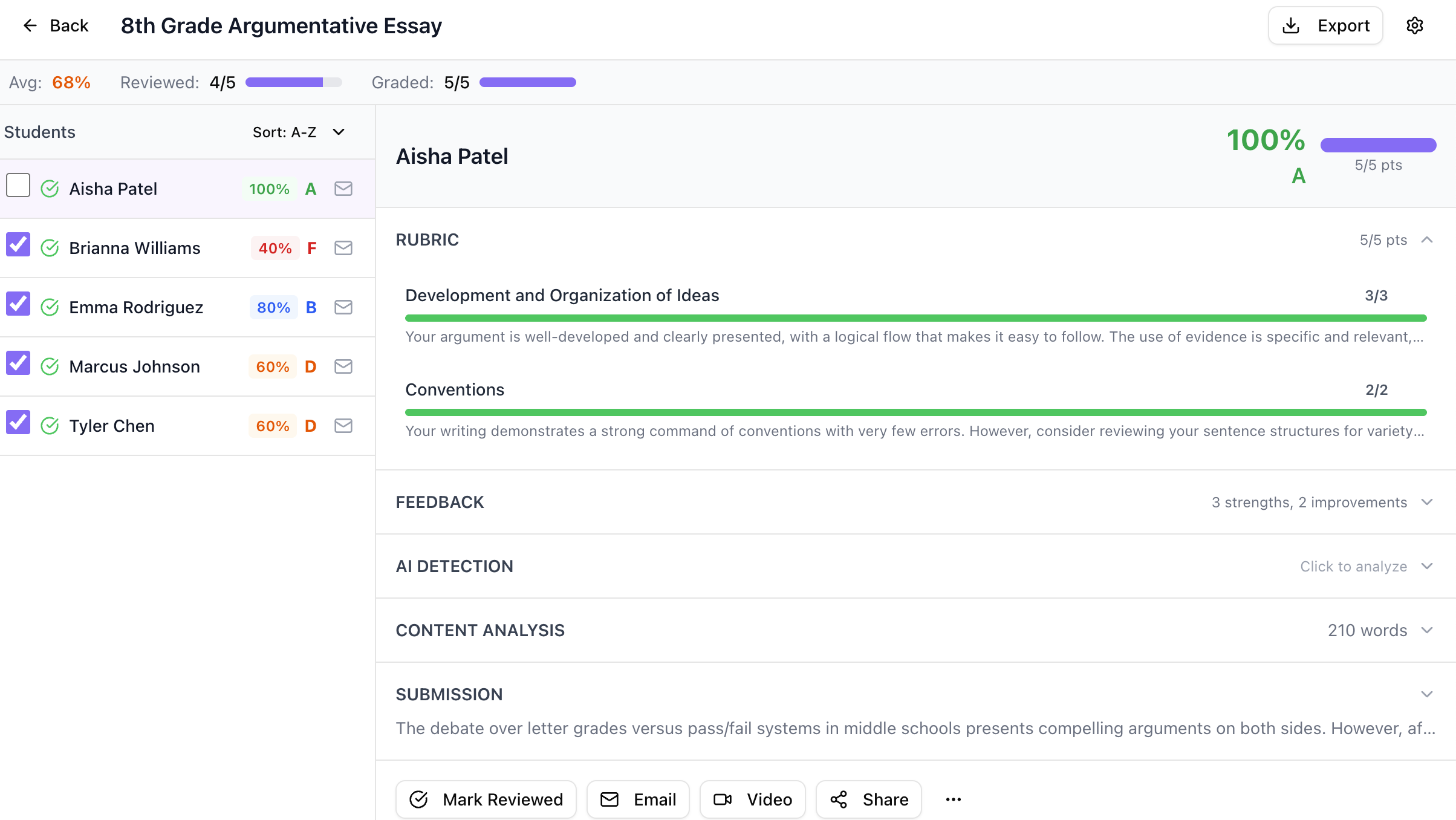Click the mail icon for Marcus Johnson
The image size is (1456, 820).
pos(343,366)
